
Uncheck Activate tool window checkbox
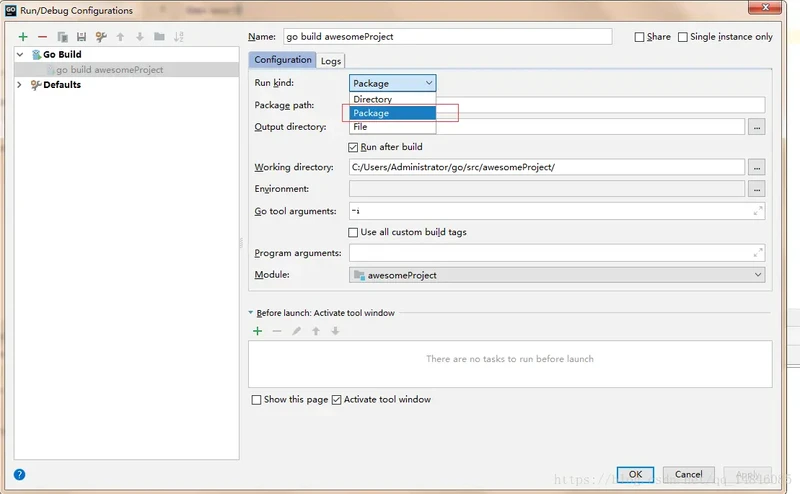pos(337,400)
